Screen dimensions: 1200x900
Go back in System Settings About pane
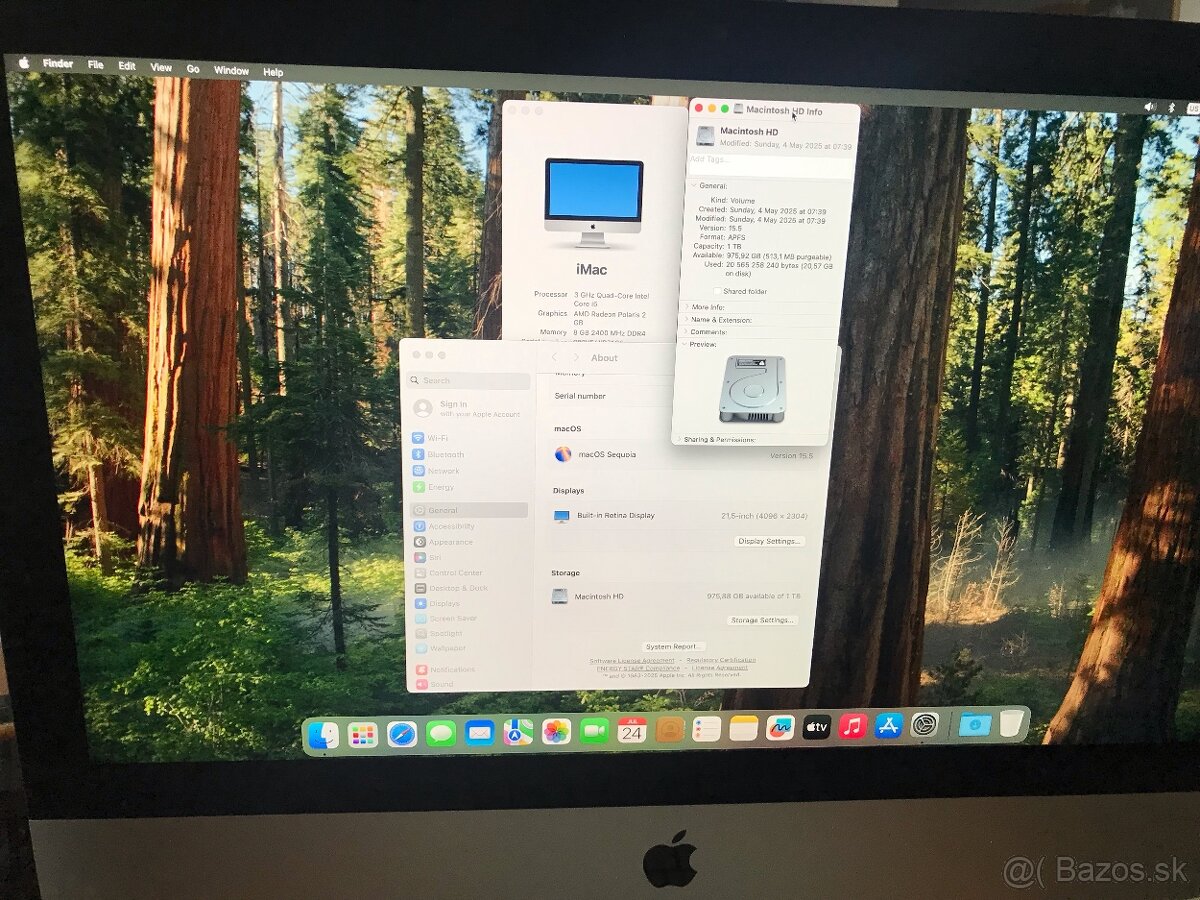555,357
